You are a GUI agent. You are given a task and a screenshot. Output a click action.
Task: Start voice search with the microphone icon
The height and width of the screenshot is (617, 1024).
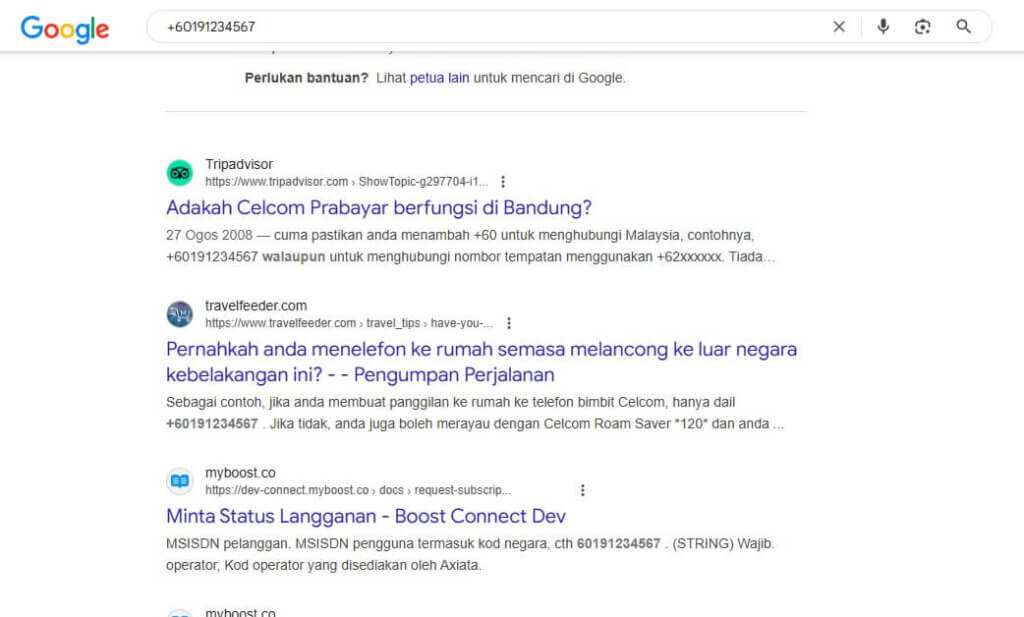point(883,27)
